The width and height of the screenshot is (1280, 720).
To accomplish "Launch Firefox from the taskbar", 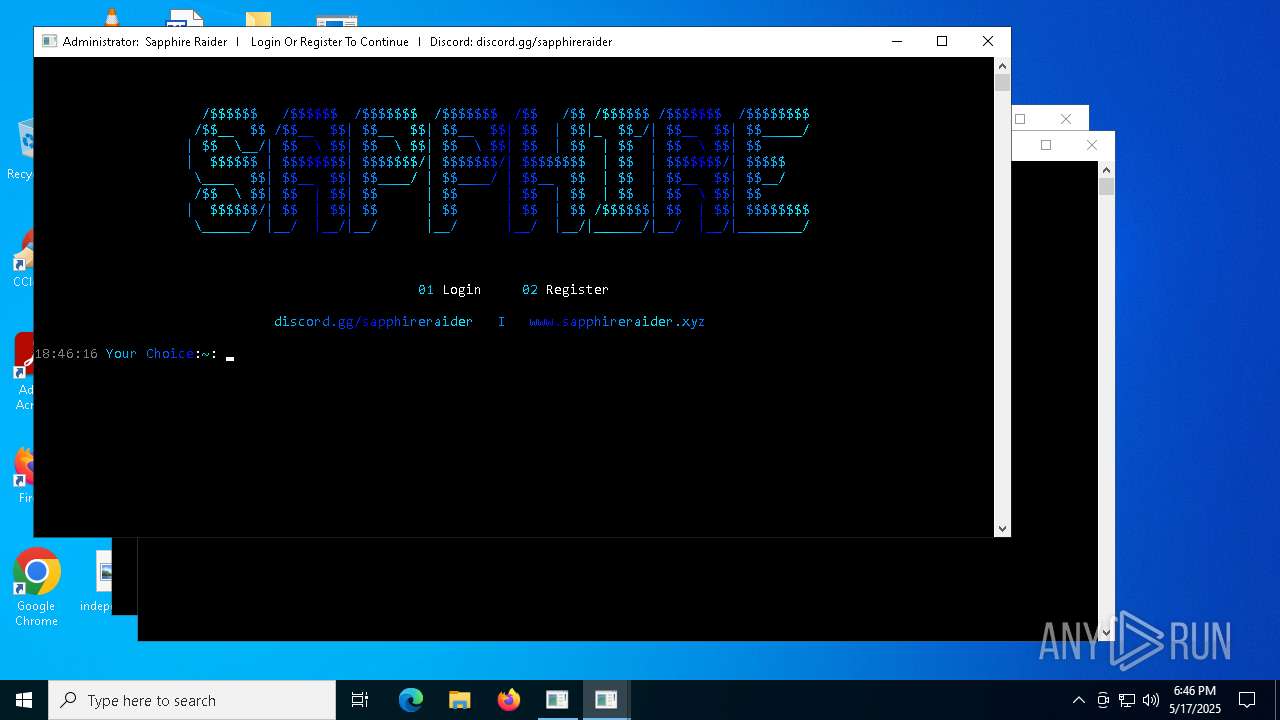I will [509, 700].
